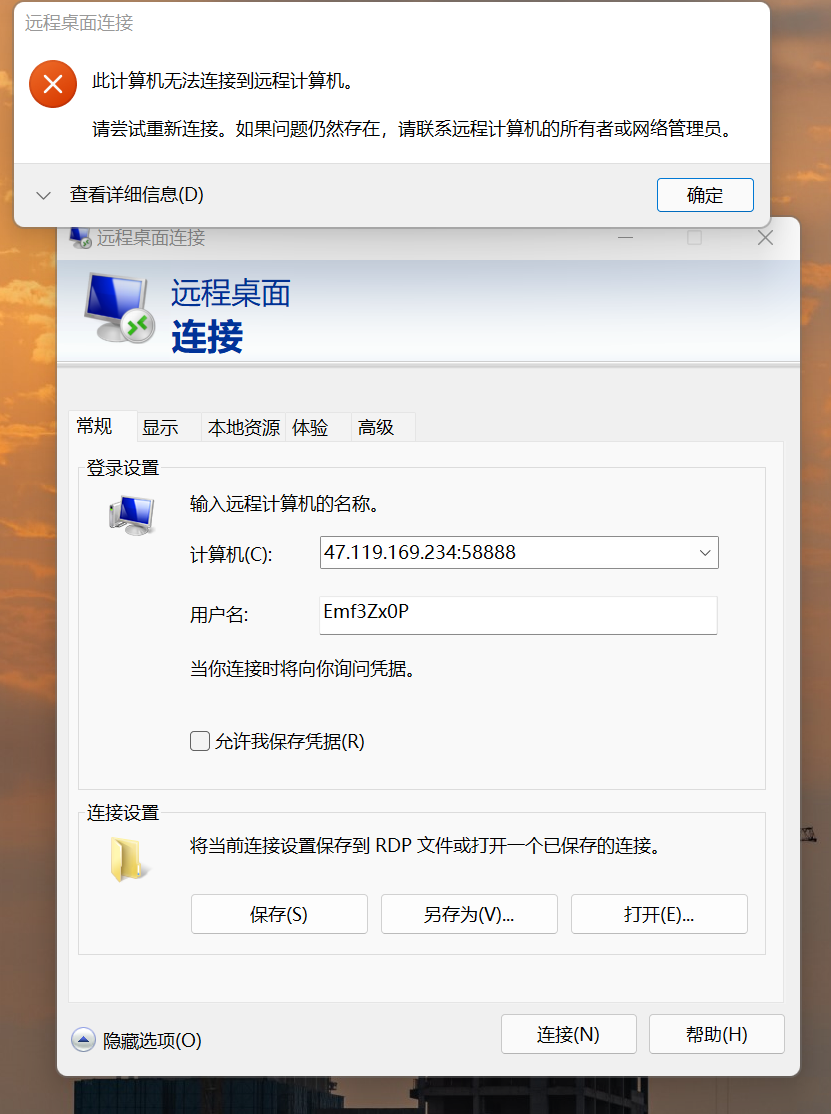This screenshot has height=1114, width=831.
Task: Click the 登录设置 group label
Action: [123, 468]
